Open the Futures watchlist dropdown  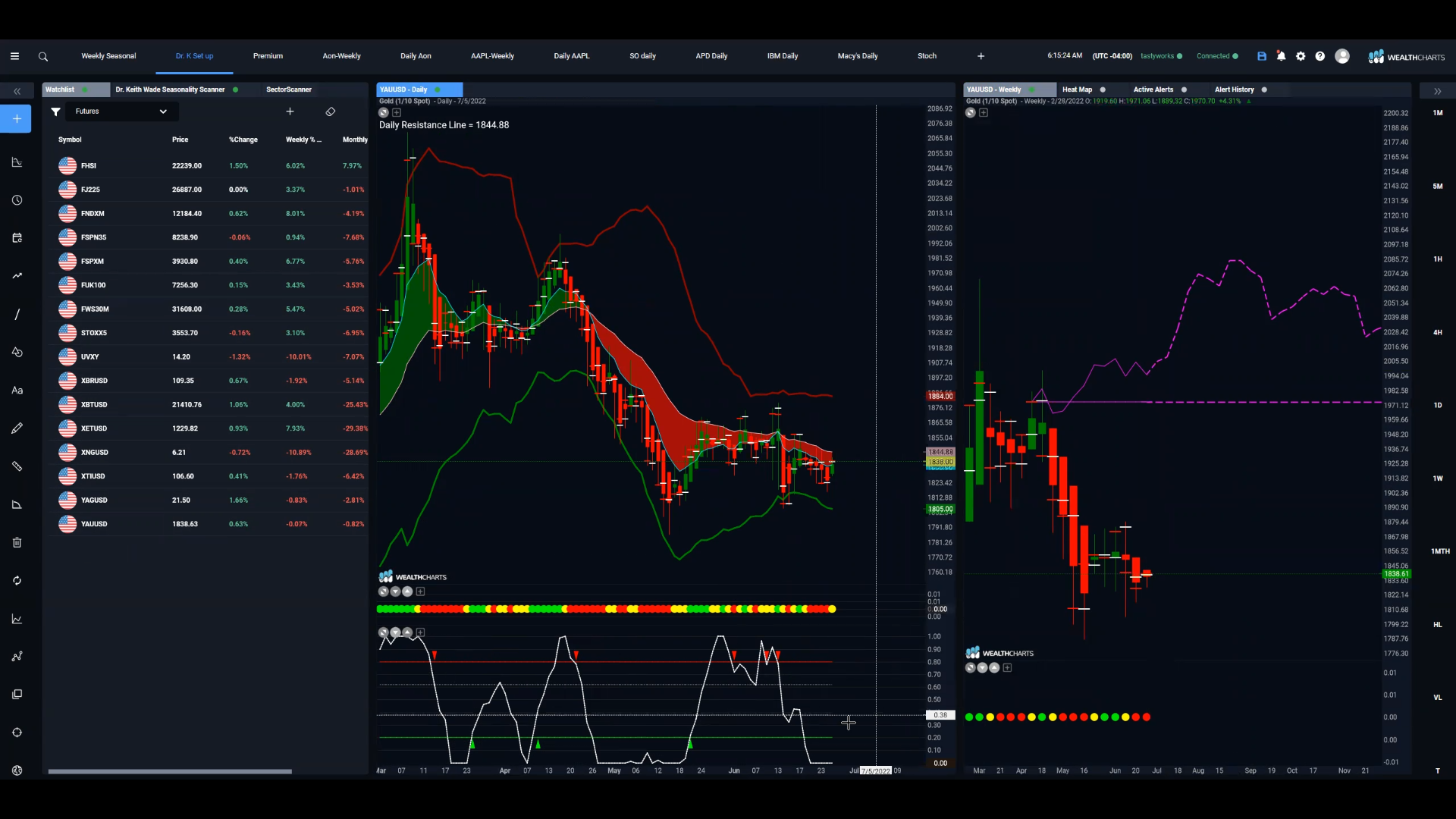pos(121,111)
